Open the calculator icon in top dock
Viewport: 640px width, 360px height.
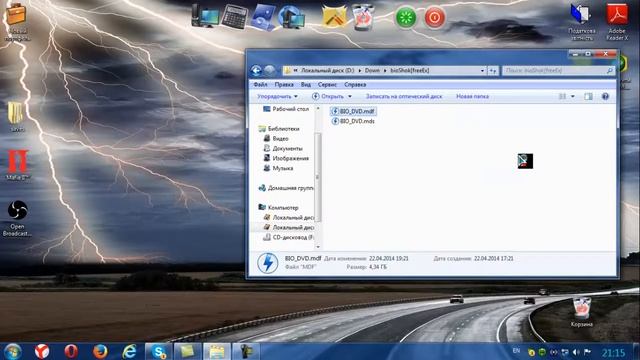point(235,17)
